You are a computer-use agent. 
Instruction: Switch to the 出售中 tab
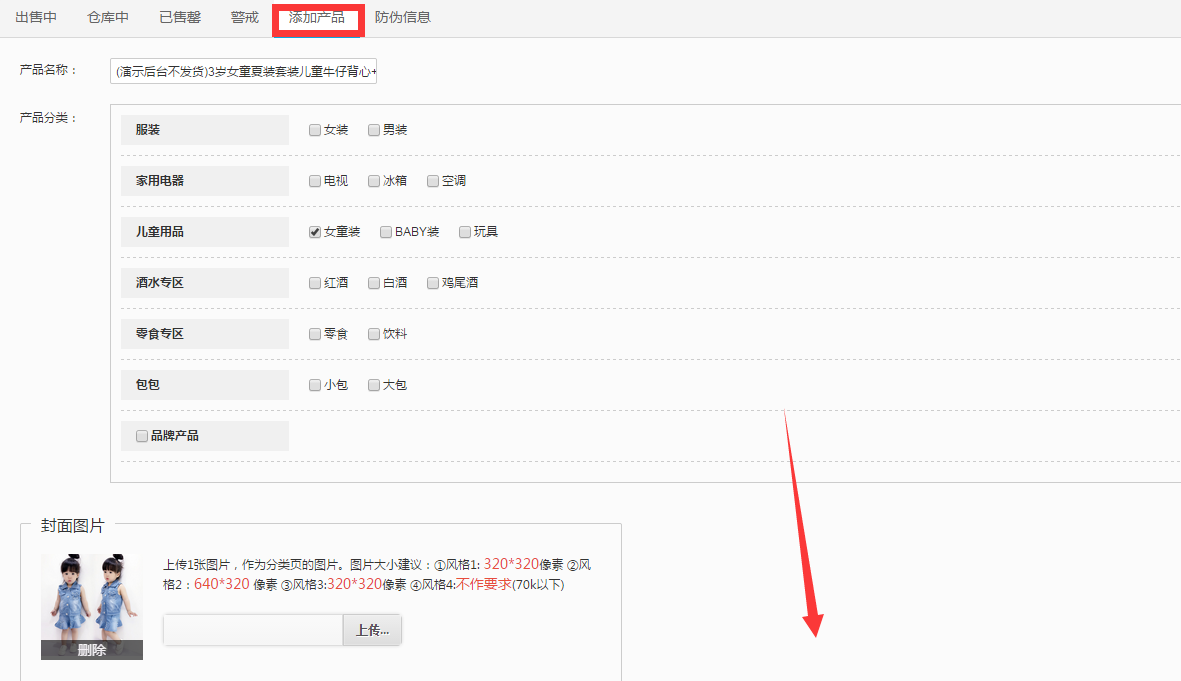(36, 17)
